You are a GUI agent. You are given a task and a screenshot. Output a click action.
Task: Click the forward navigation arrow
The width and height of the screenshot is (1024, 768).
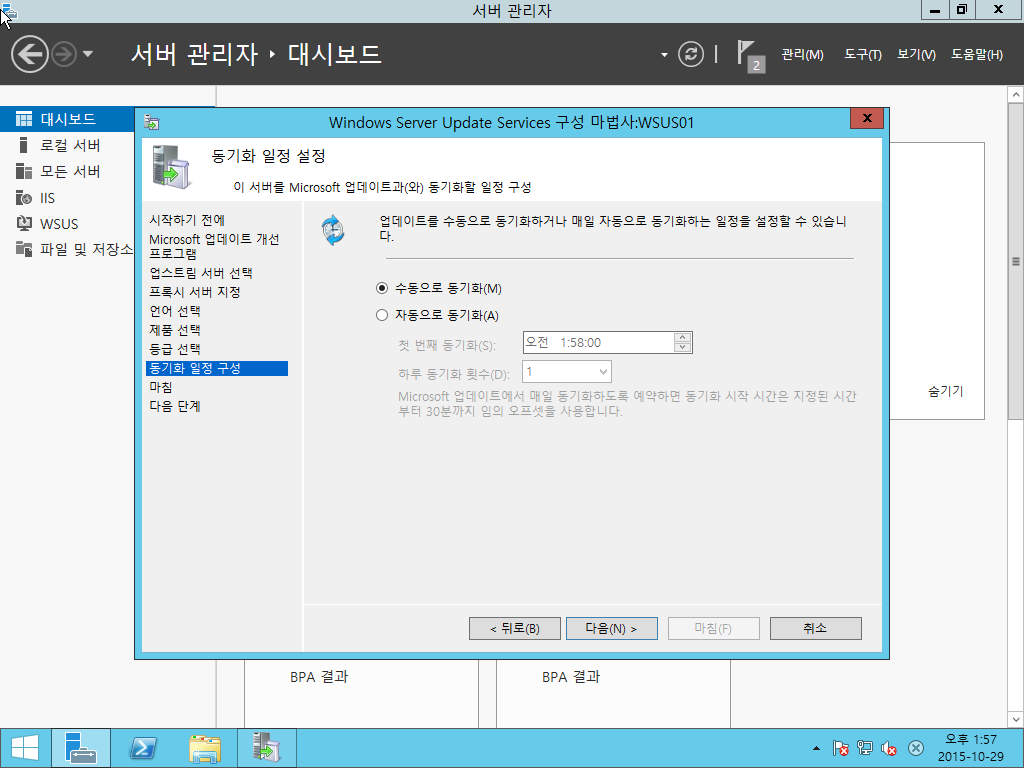point(64,54)
